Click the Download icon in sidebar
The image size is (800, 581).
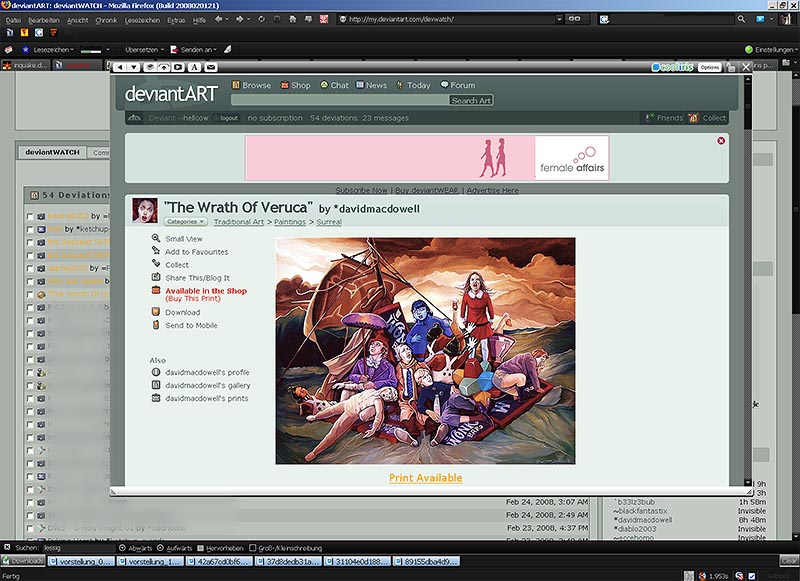[156, 312]
